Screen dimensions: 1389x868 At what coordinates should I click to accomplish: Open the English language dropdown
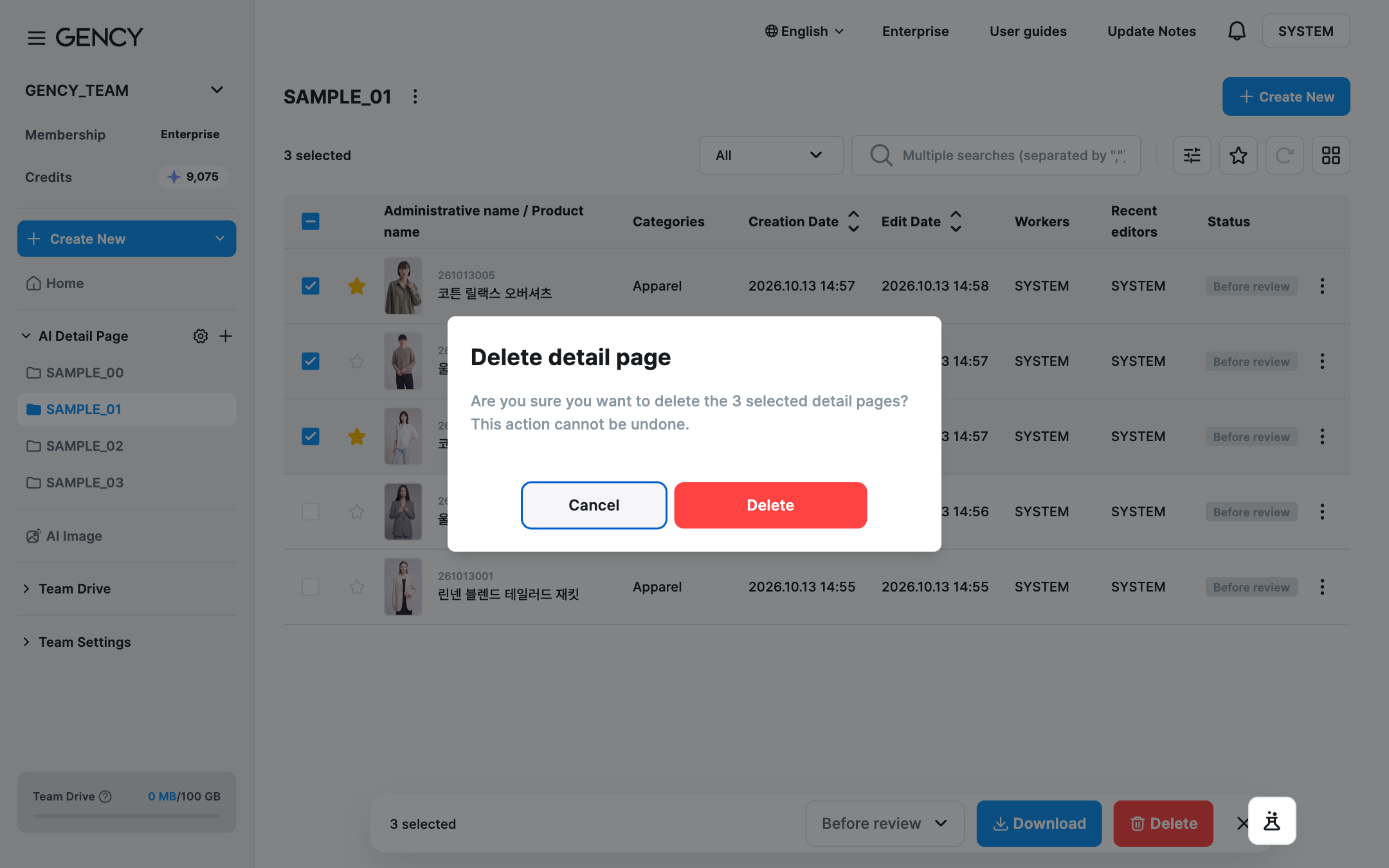tap(804, 31)
